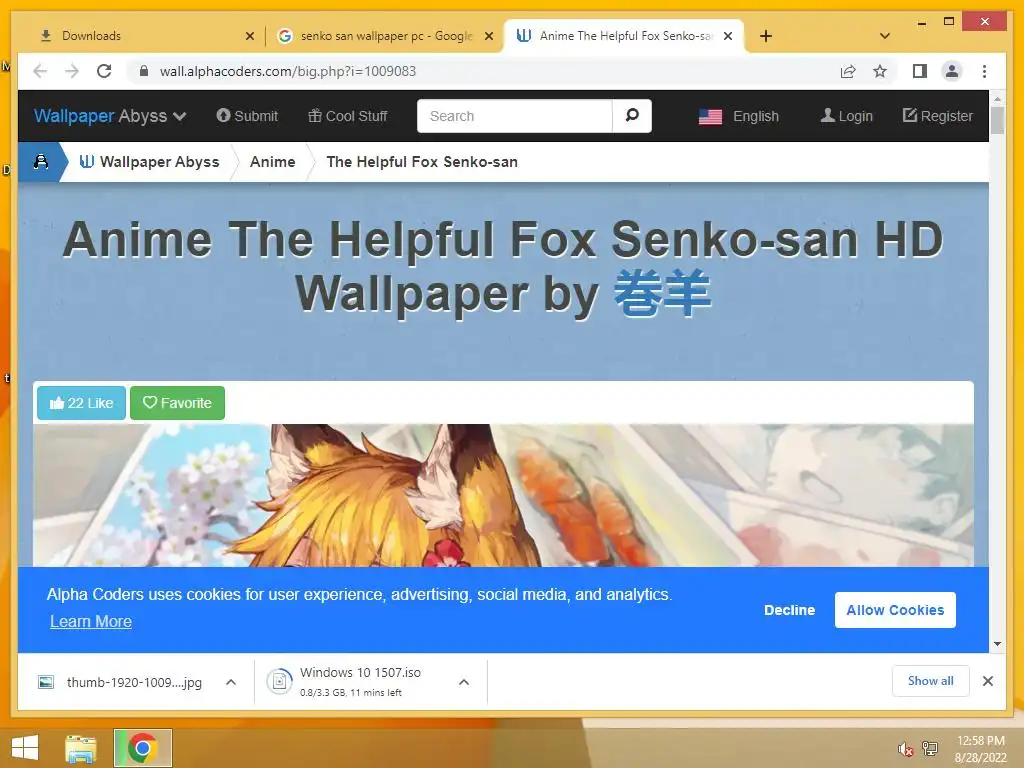The image size is (1024, 768).
Task: Click the search magnifier button
Action: pyautogui.click(x=632, y=116)
